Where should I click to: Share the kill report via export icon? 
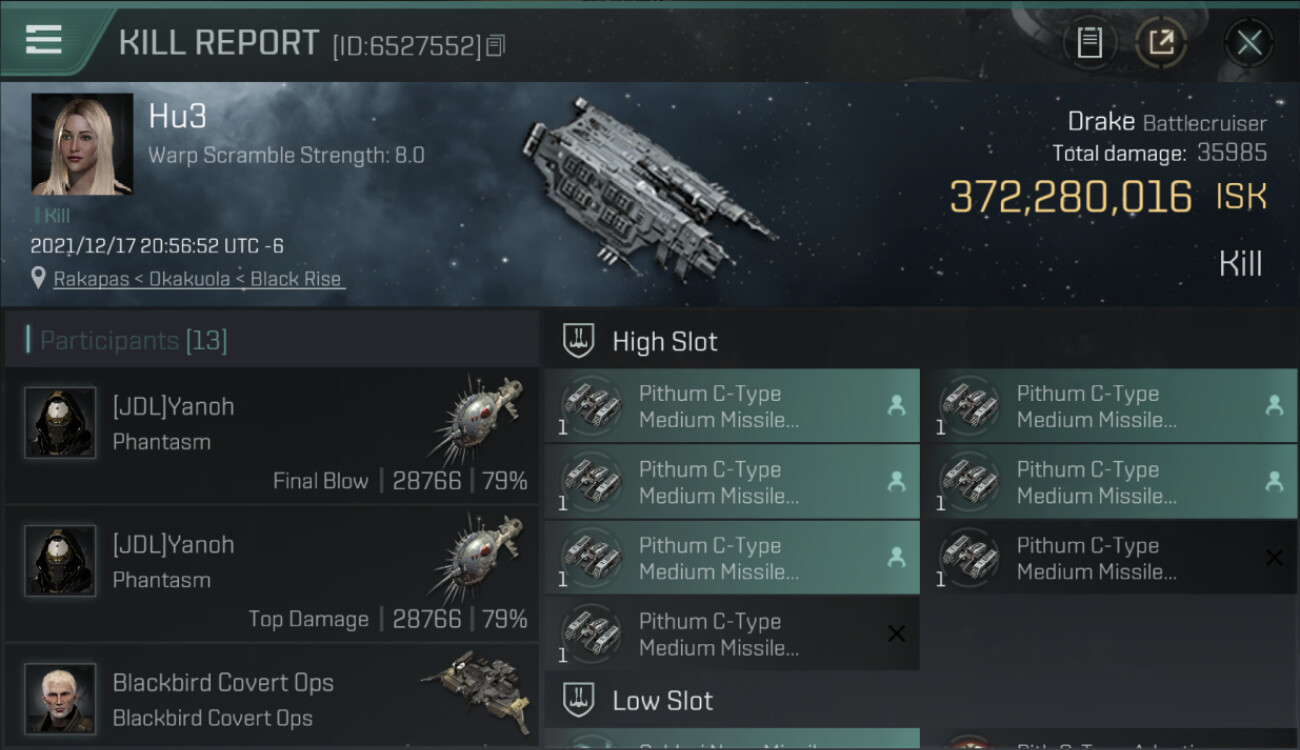tap(1160, 43)
